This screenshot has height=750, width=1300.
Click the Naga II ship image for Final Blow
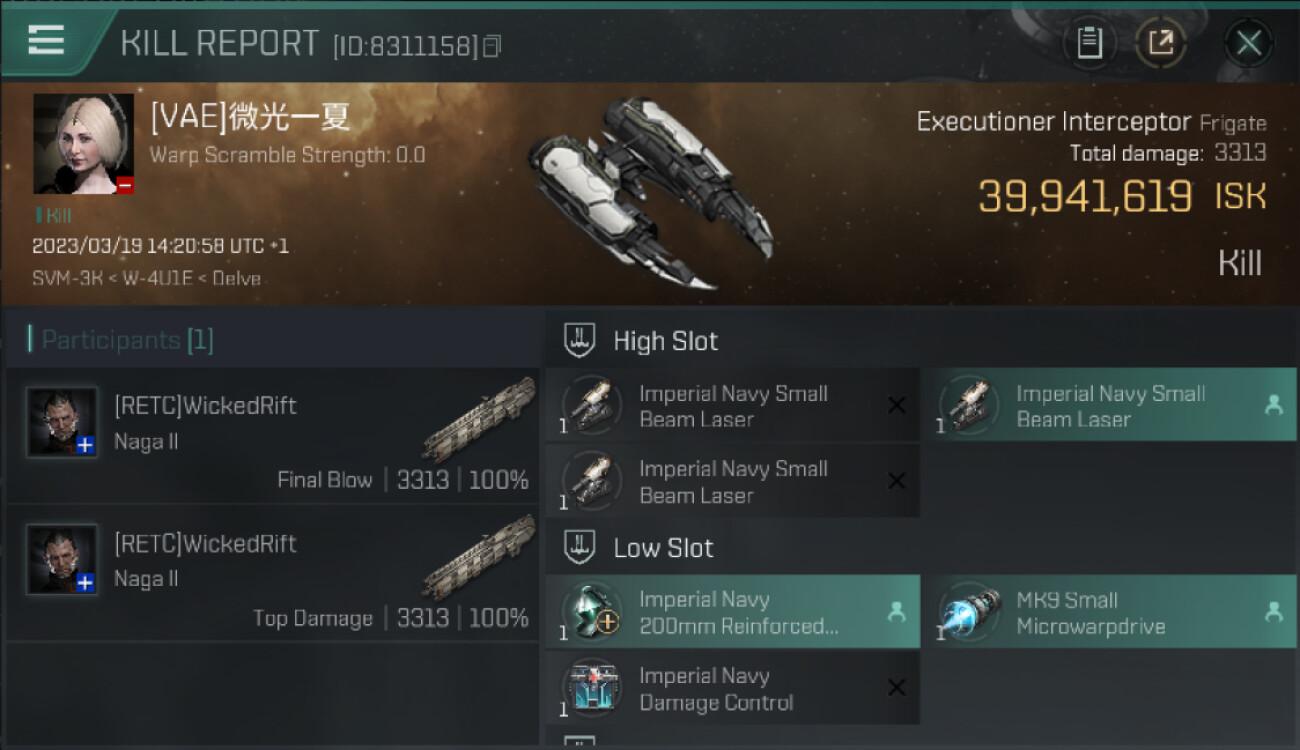pyautogui.click(x=478, y=418)
